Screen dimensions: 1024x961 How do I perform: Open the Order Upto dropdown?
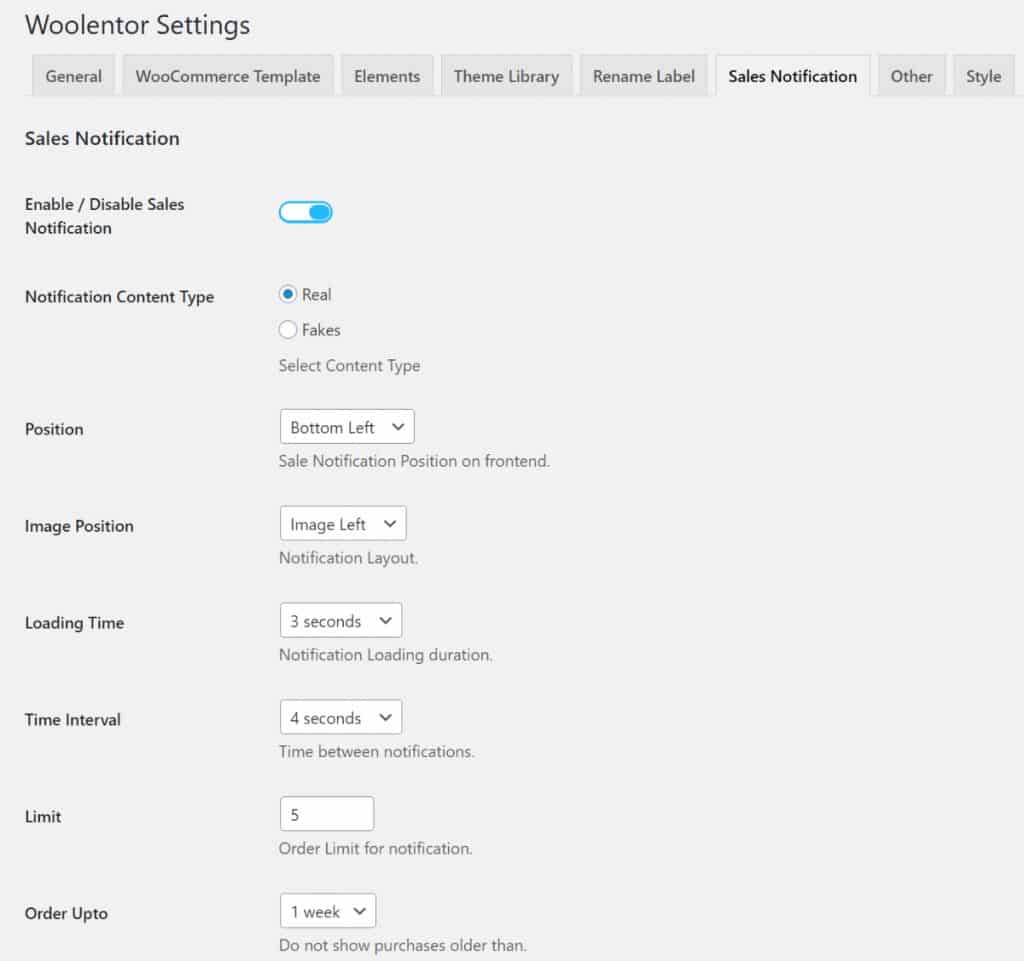[x=327, y=910]
